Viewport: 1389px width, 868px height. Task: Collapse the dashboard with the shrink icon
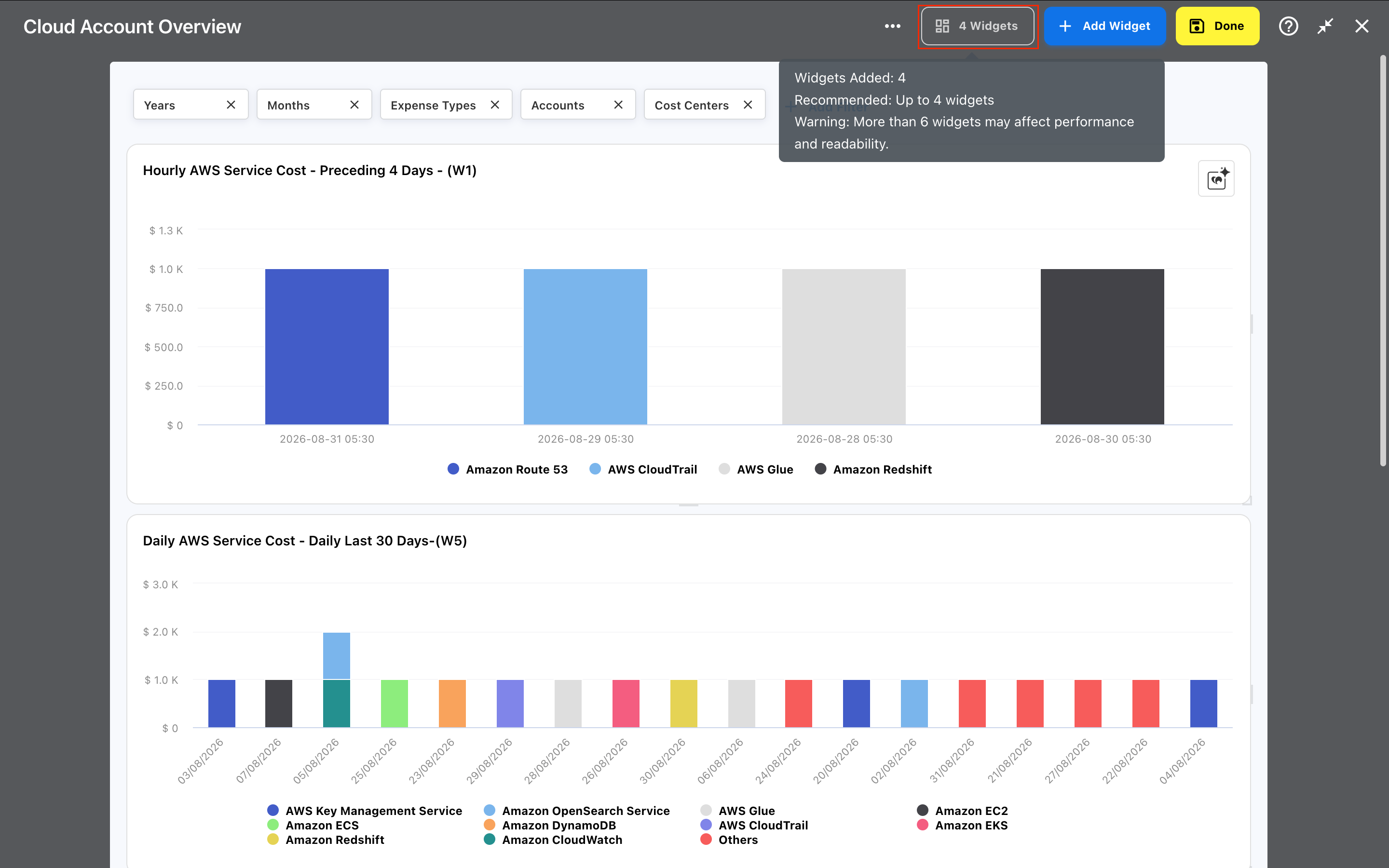pyautogui.click(x=1325, y=26)
